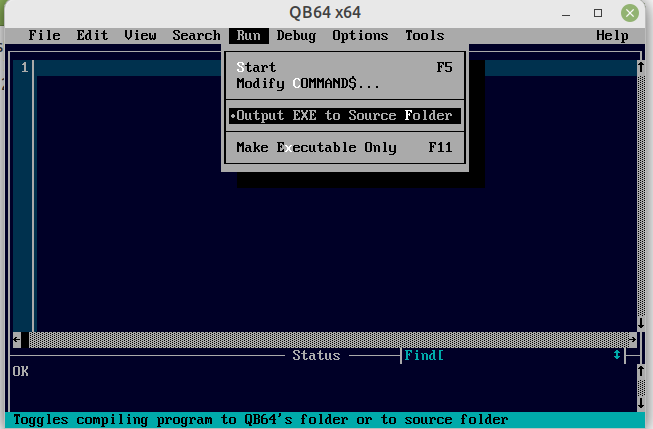Click the editor vertical scrollbar down arrow
Screen dimensions: 653x429
(x=641, y=324)
